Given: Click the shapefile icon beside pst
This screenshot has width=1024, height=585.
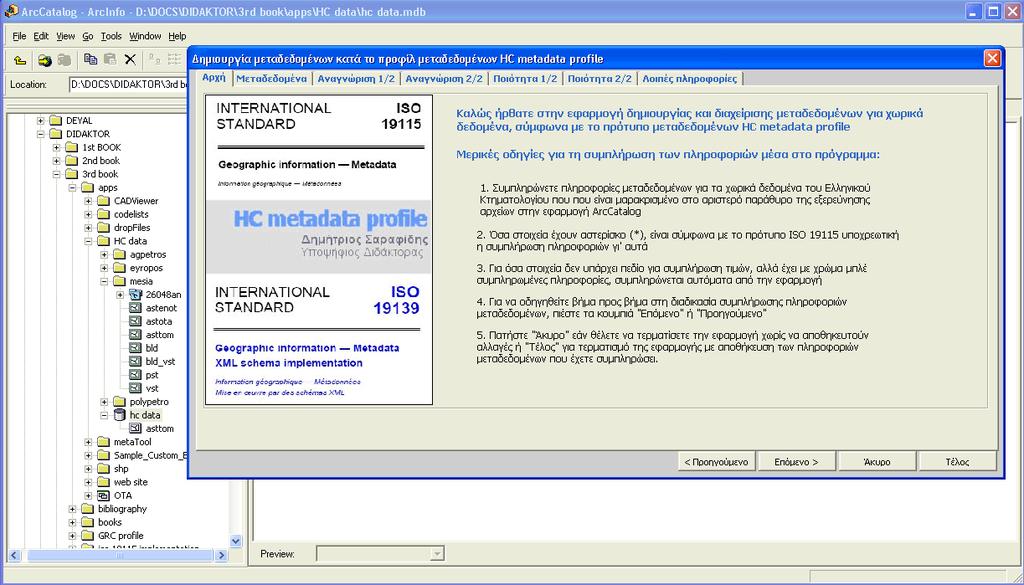Looking at the screenshot, I should [x=135, y=375].
